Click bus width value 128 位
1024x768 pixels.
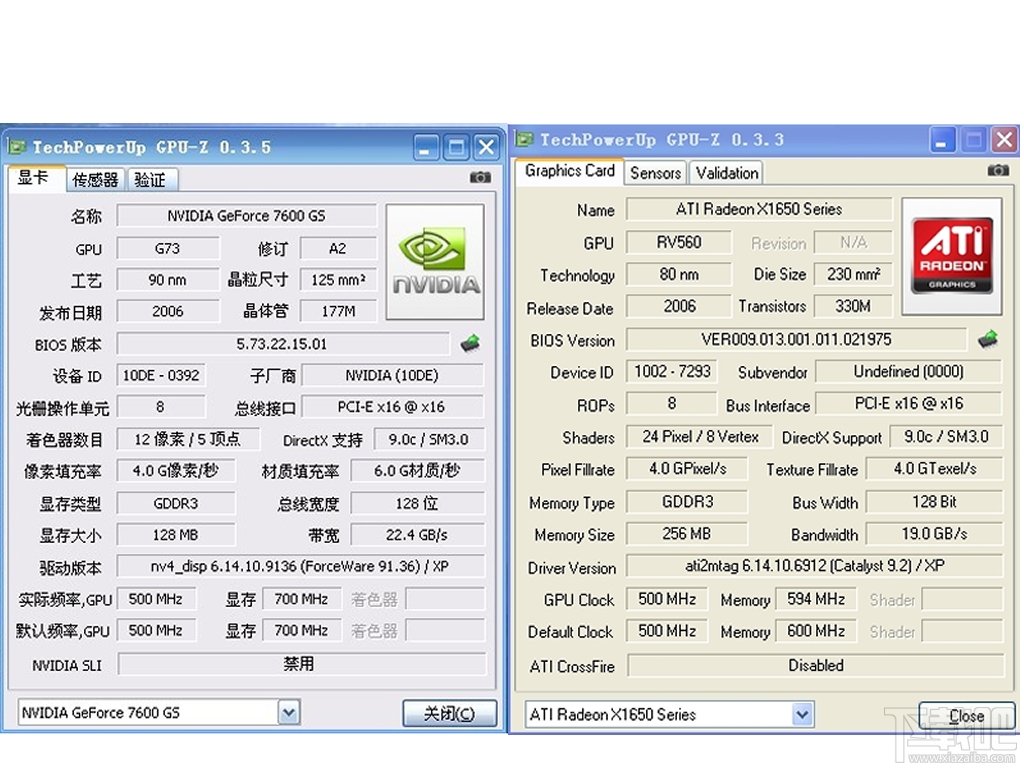point(417,504)
